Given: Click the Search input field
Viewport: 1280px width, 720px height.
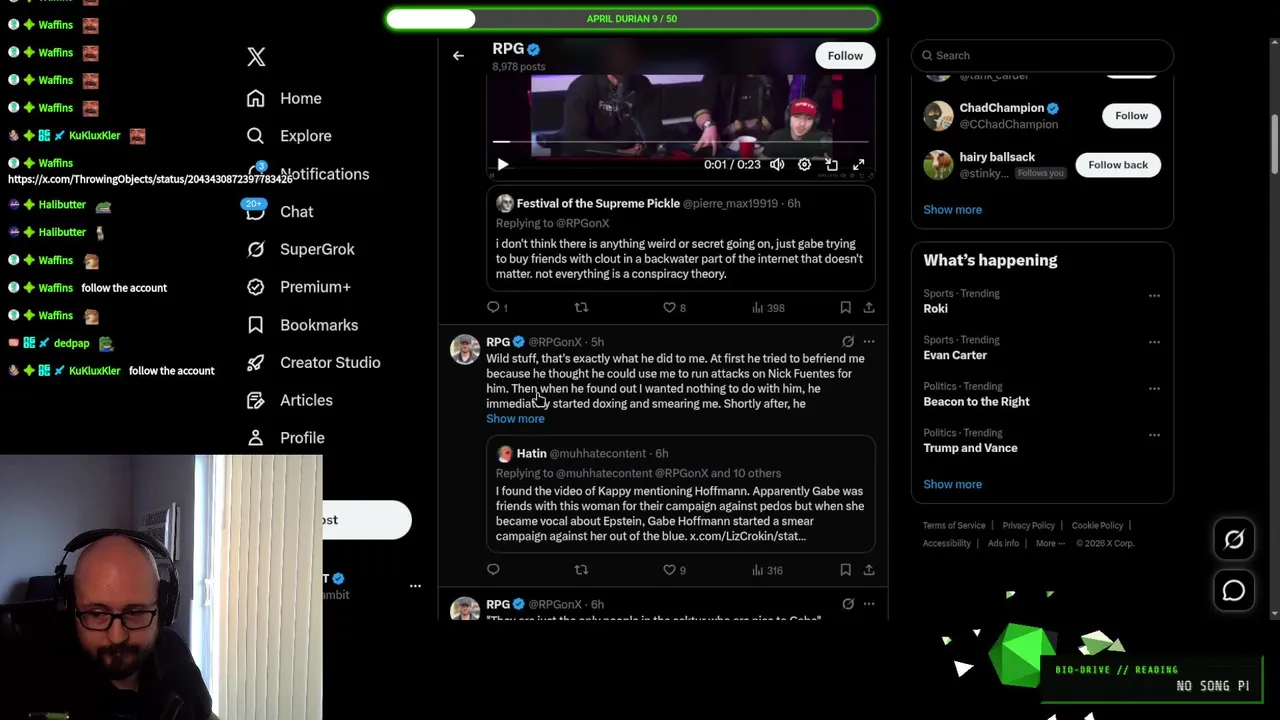Looking at the screenshot, I should tap(1042, 56).
